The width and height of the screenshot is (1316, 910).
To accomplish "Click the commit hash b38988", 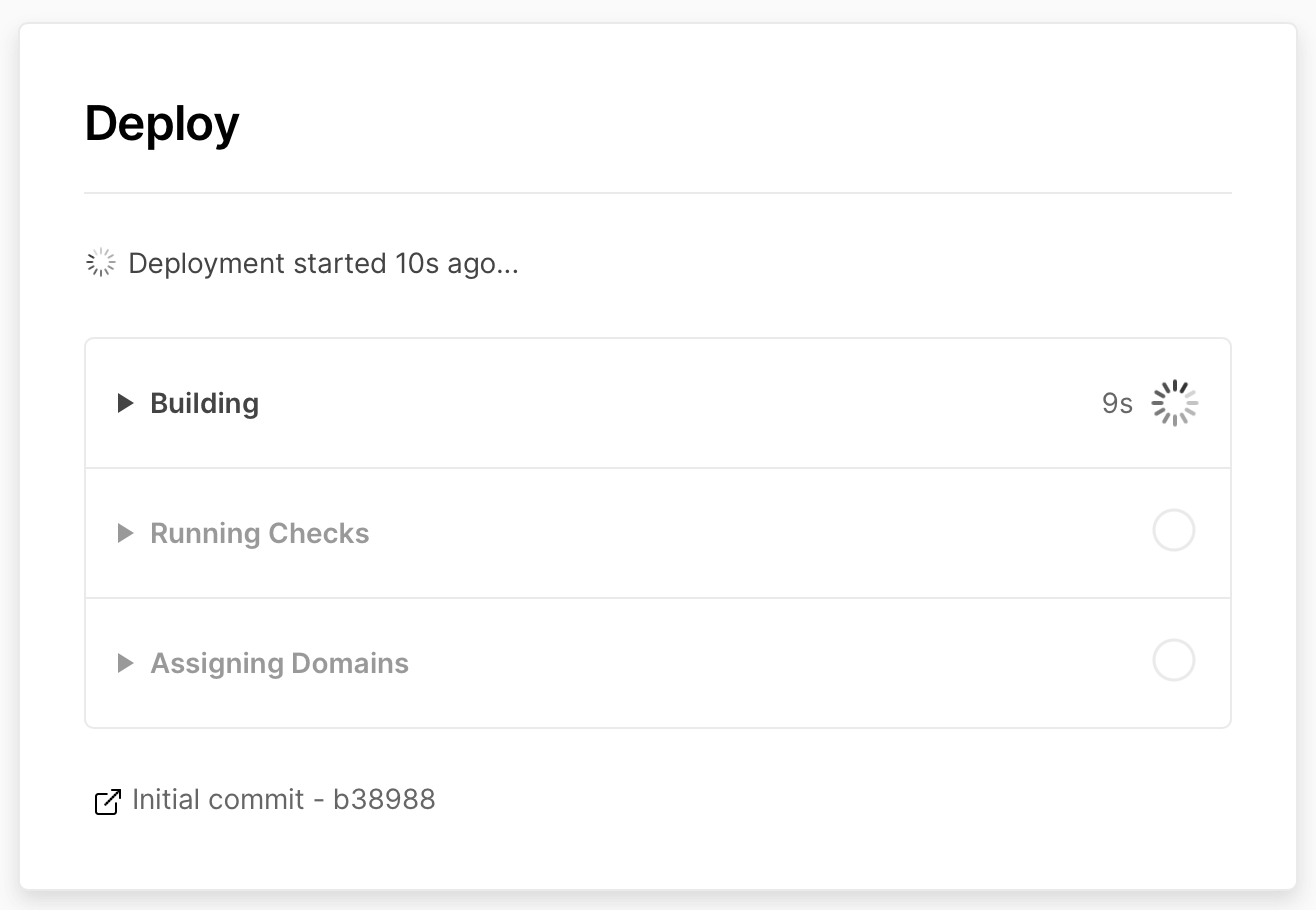I will click(385, 800).
